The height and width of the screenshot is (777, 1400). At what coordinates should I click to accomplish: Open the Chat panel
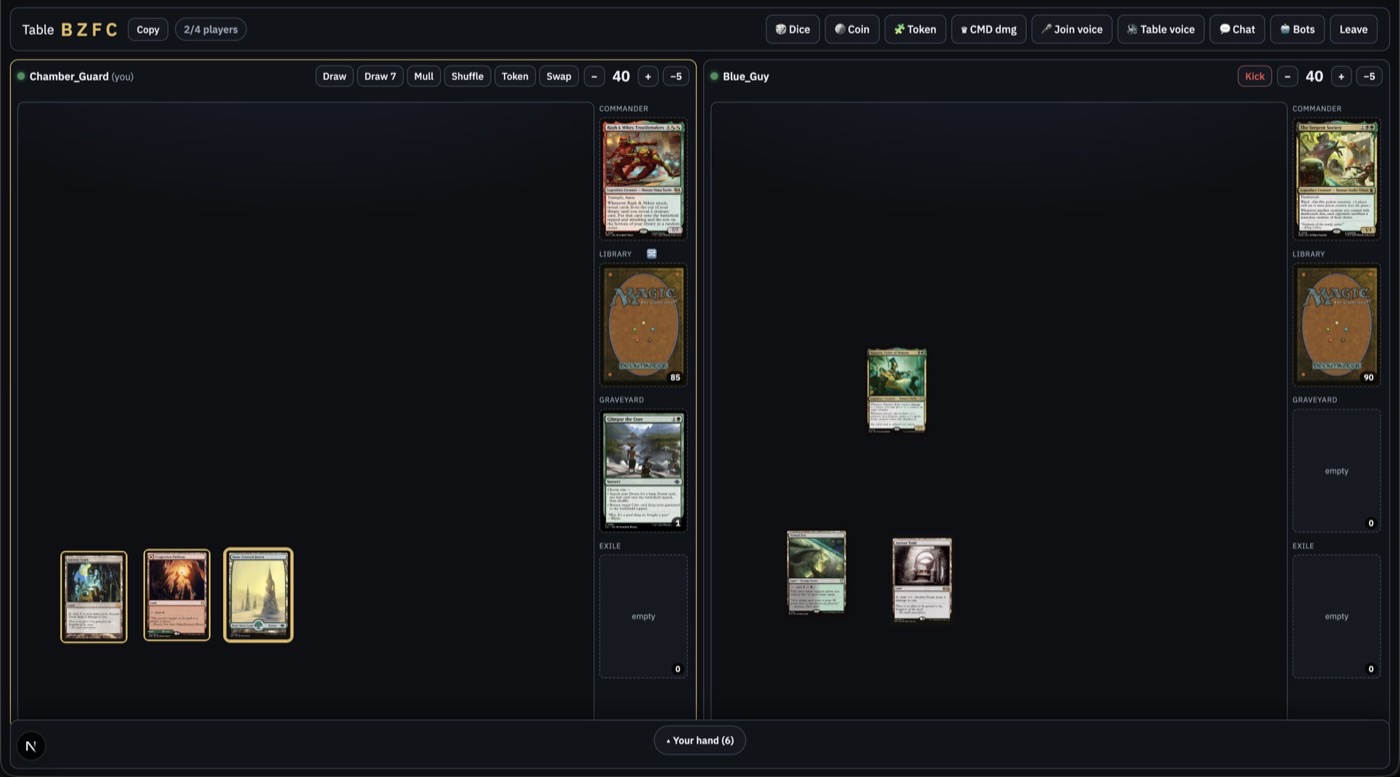tap(1236, 29)
